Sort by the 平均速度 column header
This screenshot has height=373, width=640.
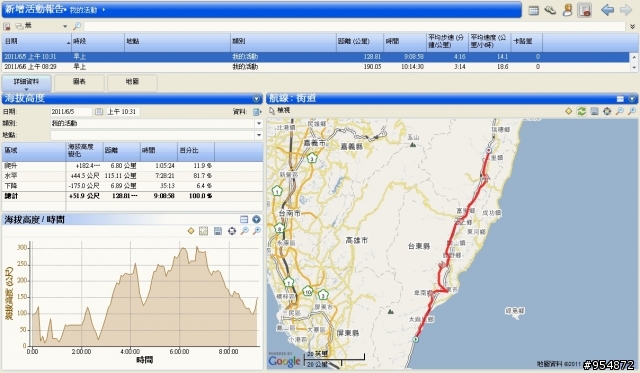[x=489, y=42]
